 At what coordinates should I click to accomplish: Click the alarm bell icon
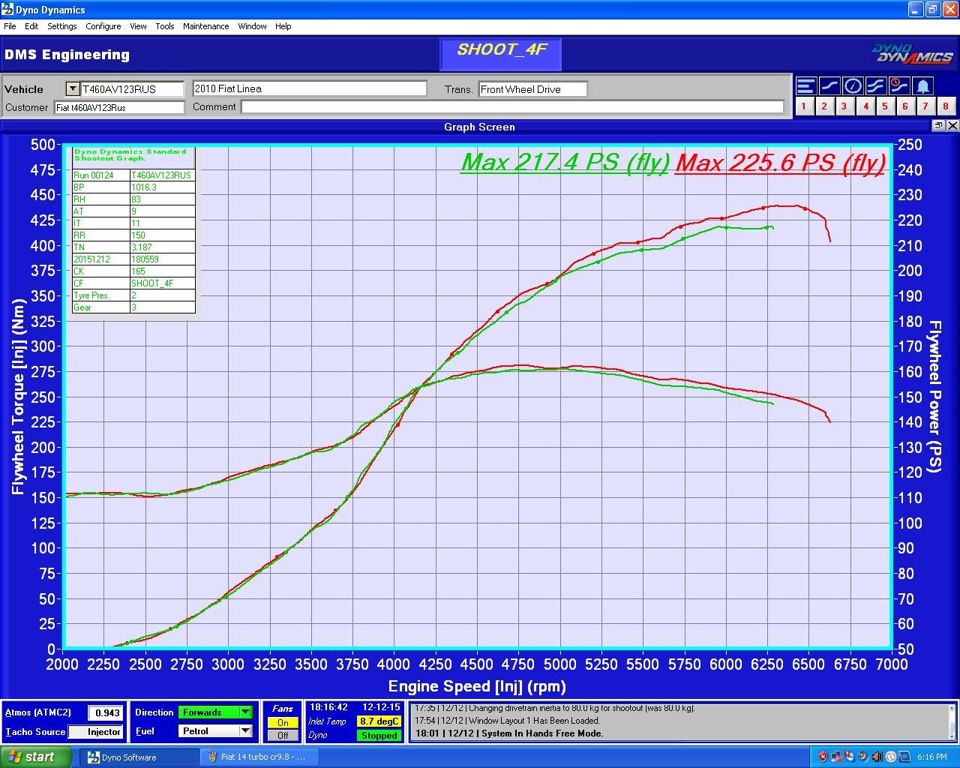tap(923, 86)
